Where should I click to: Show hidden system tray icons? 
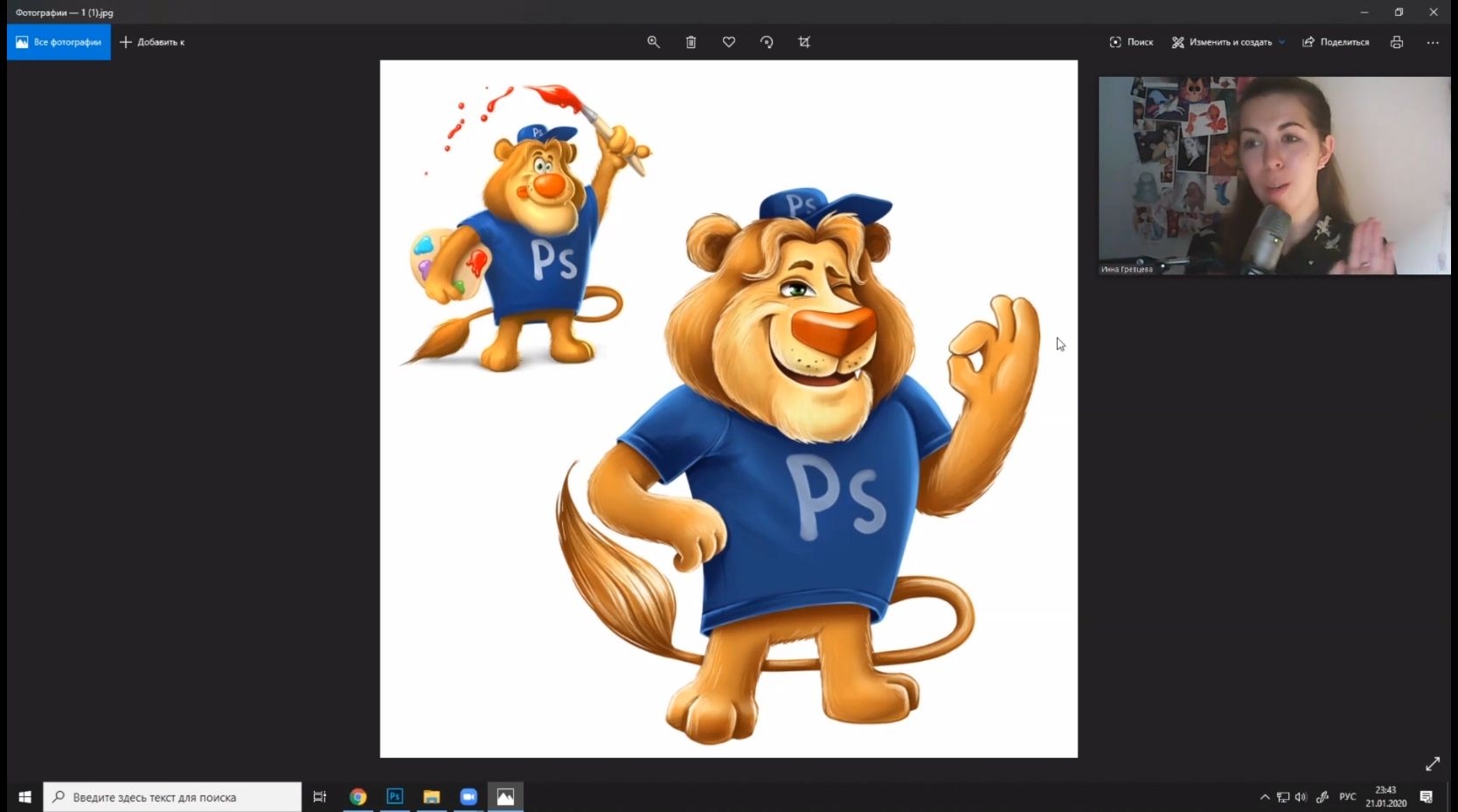[x=1265, y=797]
